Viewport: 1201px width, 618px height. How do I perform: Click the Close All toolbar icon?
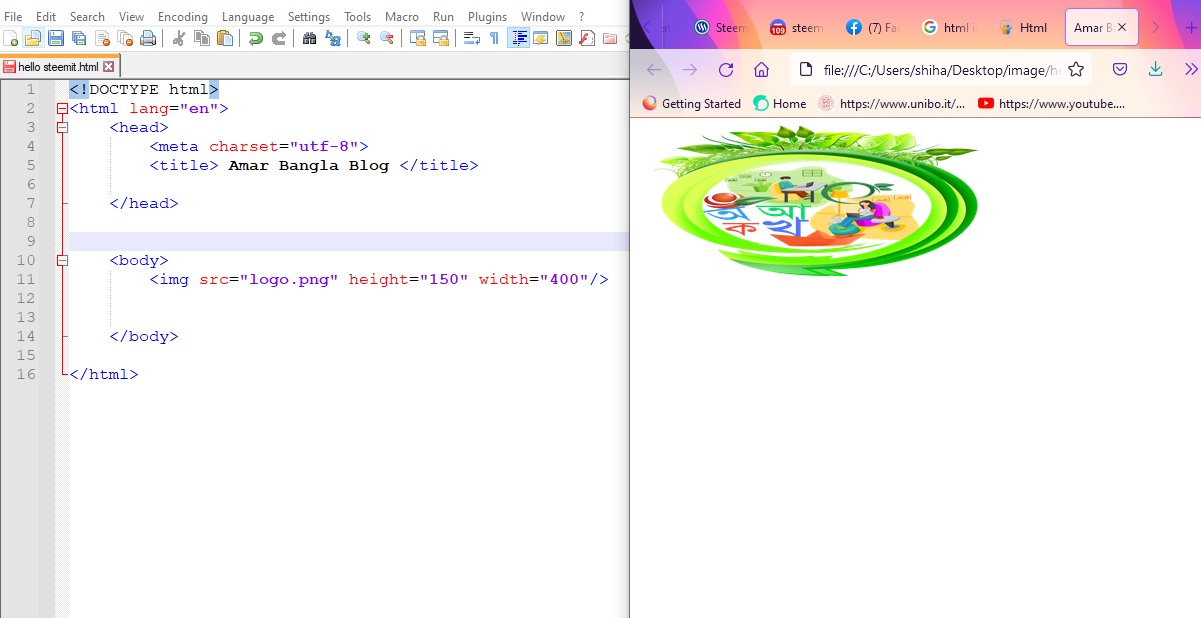(x=125, y=38)
